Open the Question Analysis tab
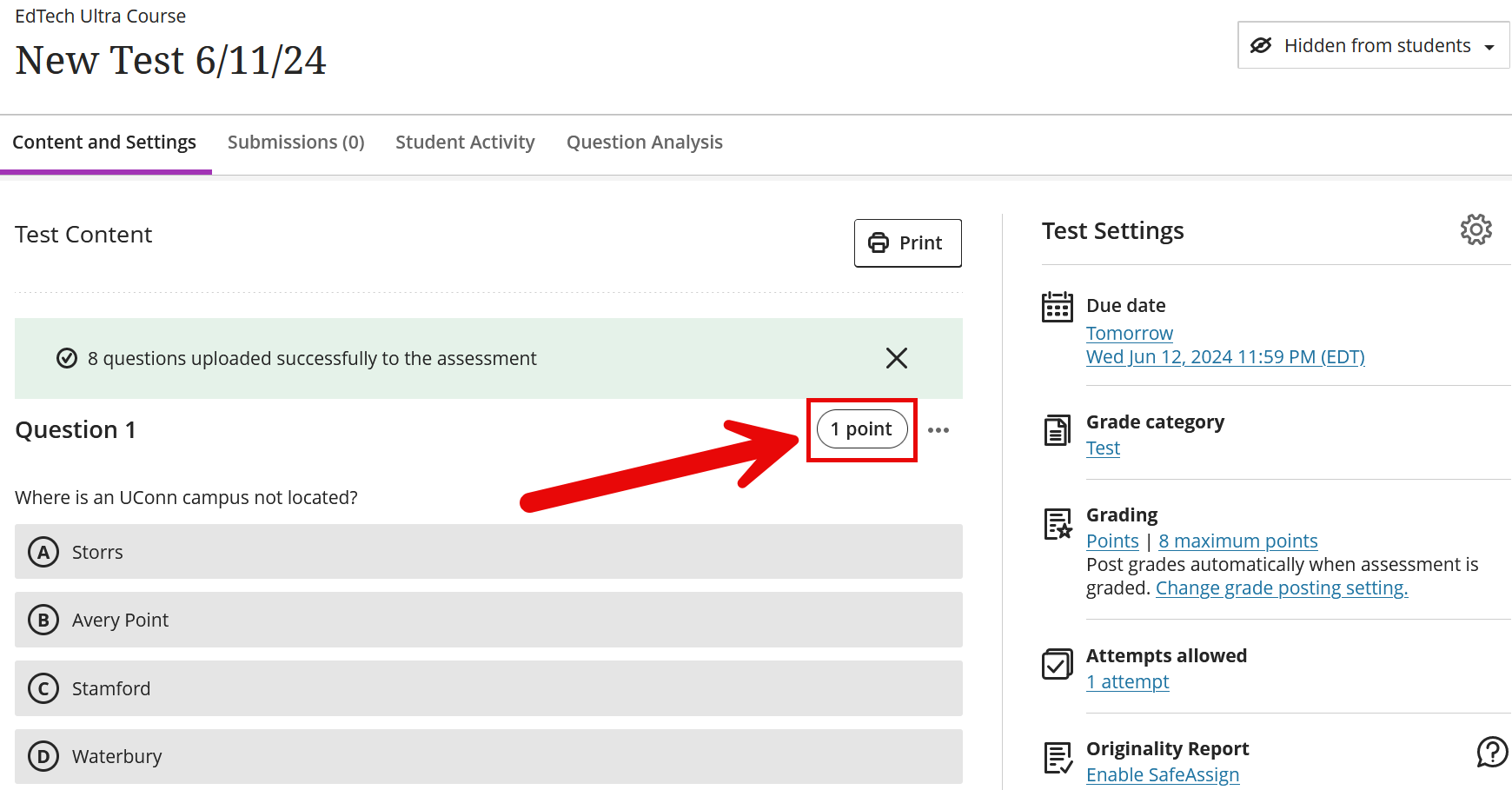The height and width of the screenshot is (790, 1512). [x=644, y=143]
